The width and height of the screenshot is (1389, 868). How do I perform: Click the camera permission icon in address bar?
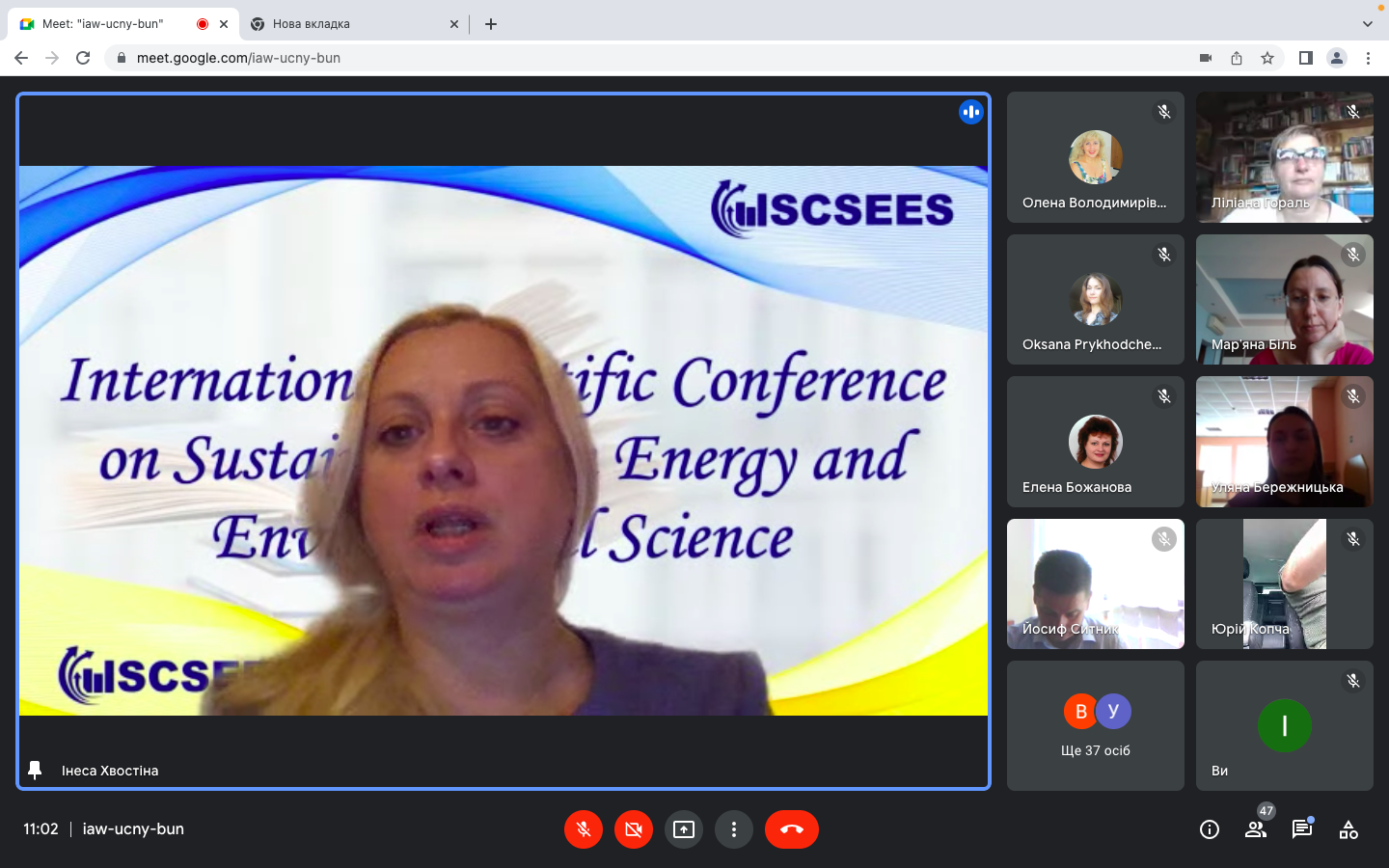pyautogui.click(x=1206, y=58)
